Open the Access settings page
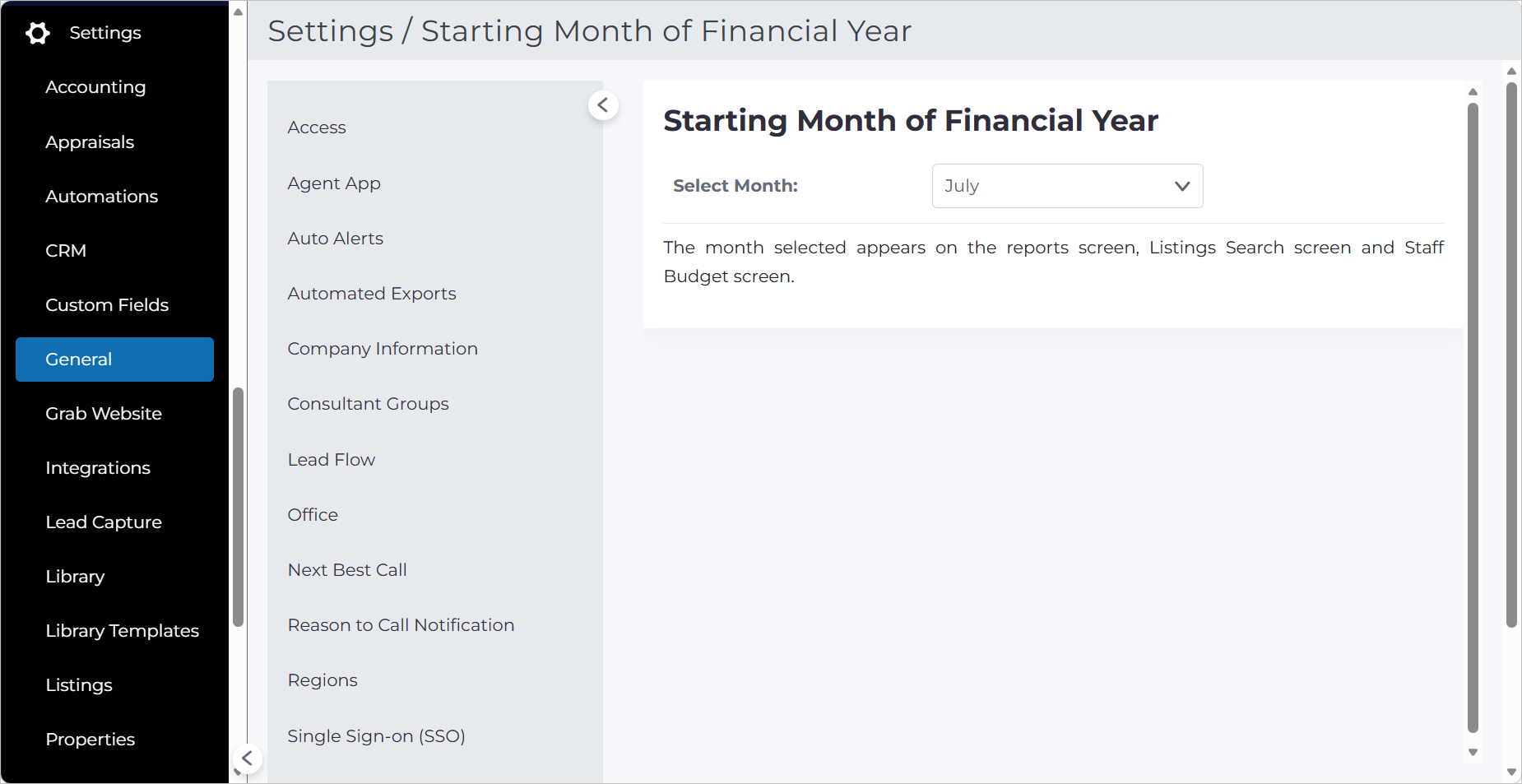The image size is (1522, 784). click(x=317, y=128)
